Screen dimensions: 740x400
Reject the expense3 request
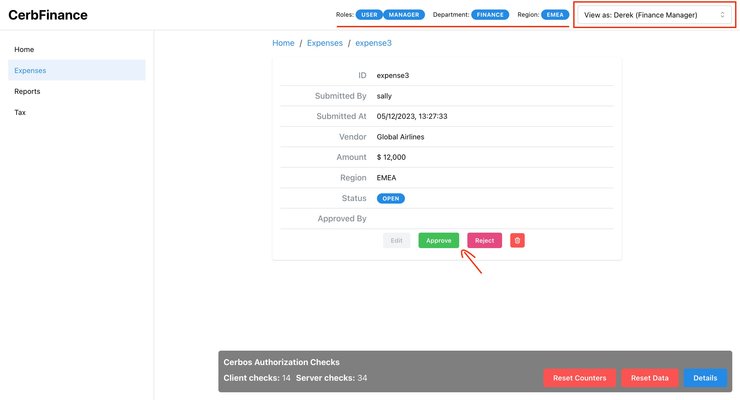tap(484, 241)
